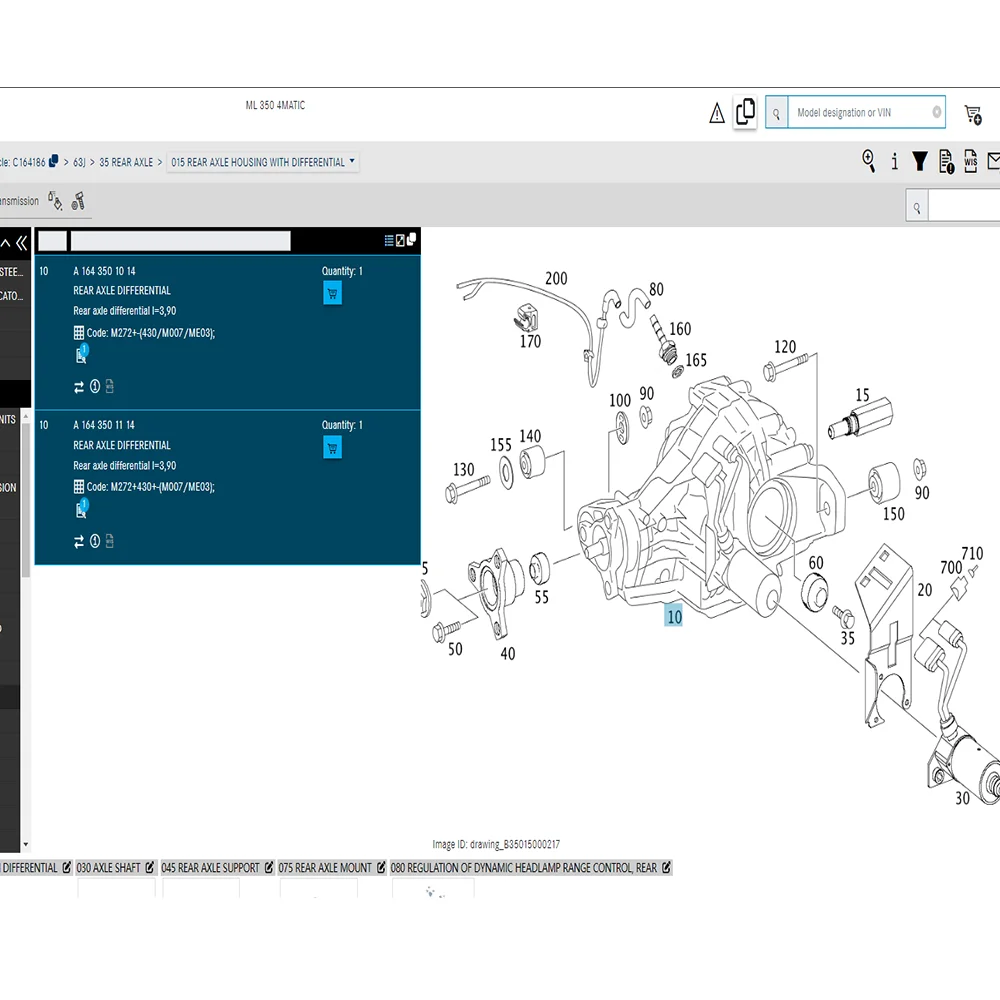
Task: Click the spray can and paint icon
Action: 55,201
